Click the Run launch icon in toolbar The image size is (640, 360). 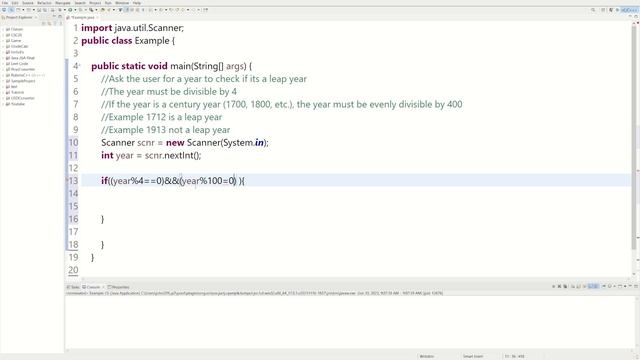[x=70, y=9]
